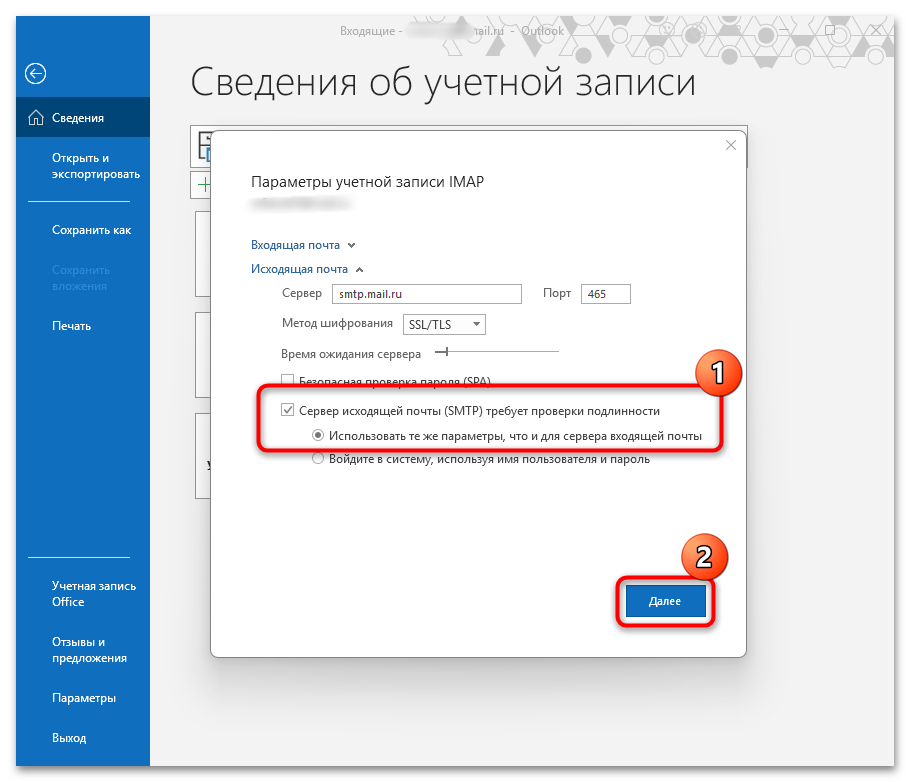Click the Сведения об учетной записи title
910x782 pixels.
pos(443,82)
